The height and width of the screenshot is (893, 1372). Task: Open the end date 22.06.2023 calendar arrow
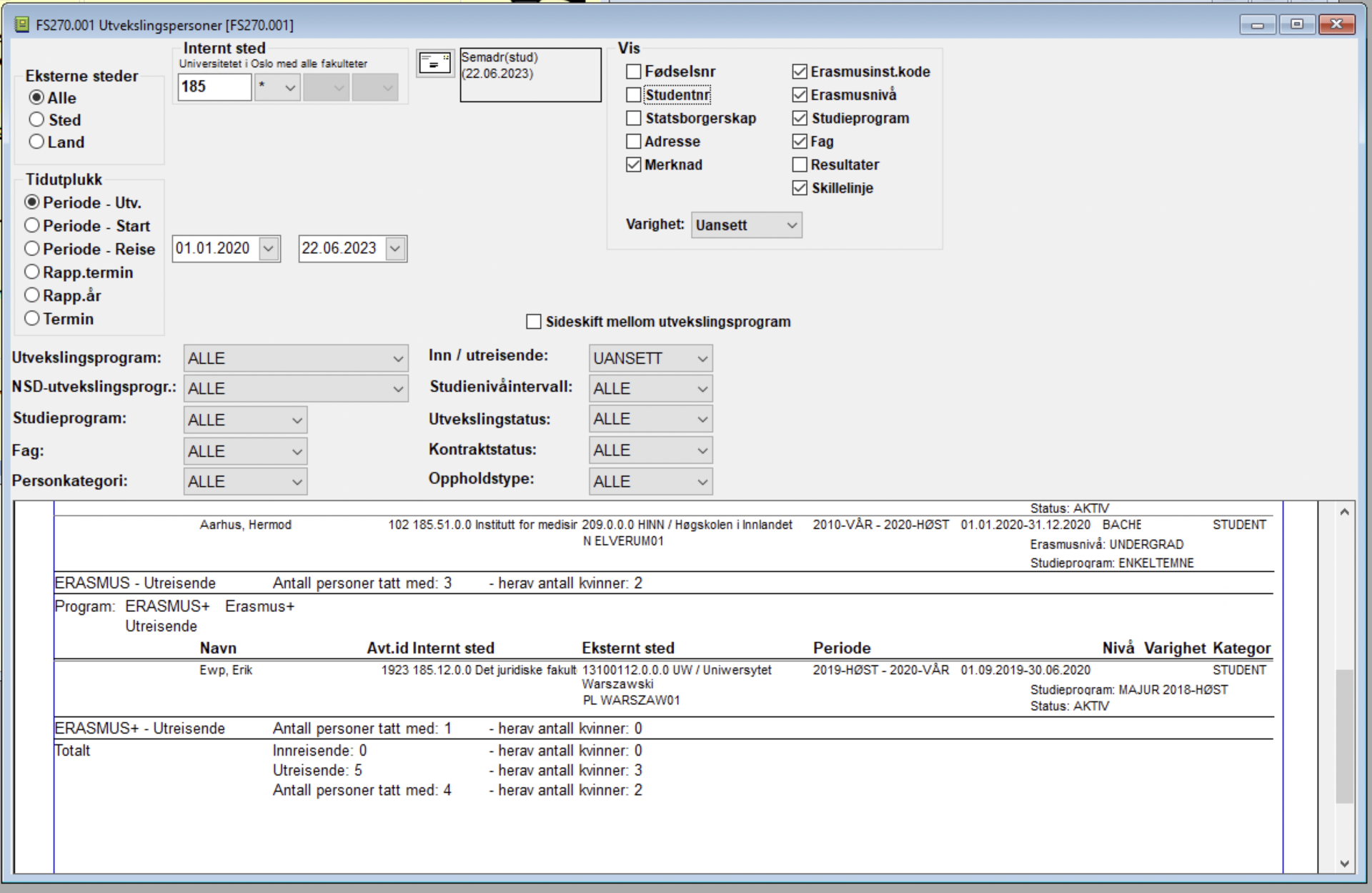pyautogui.click(x=395, y=249)
